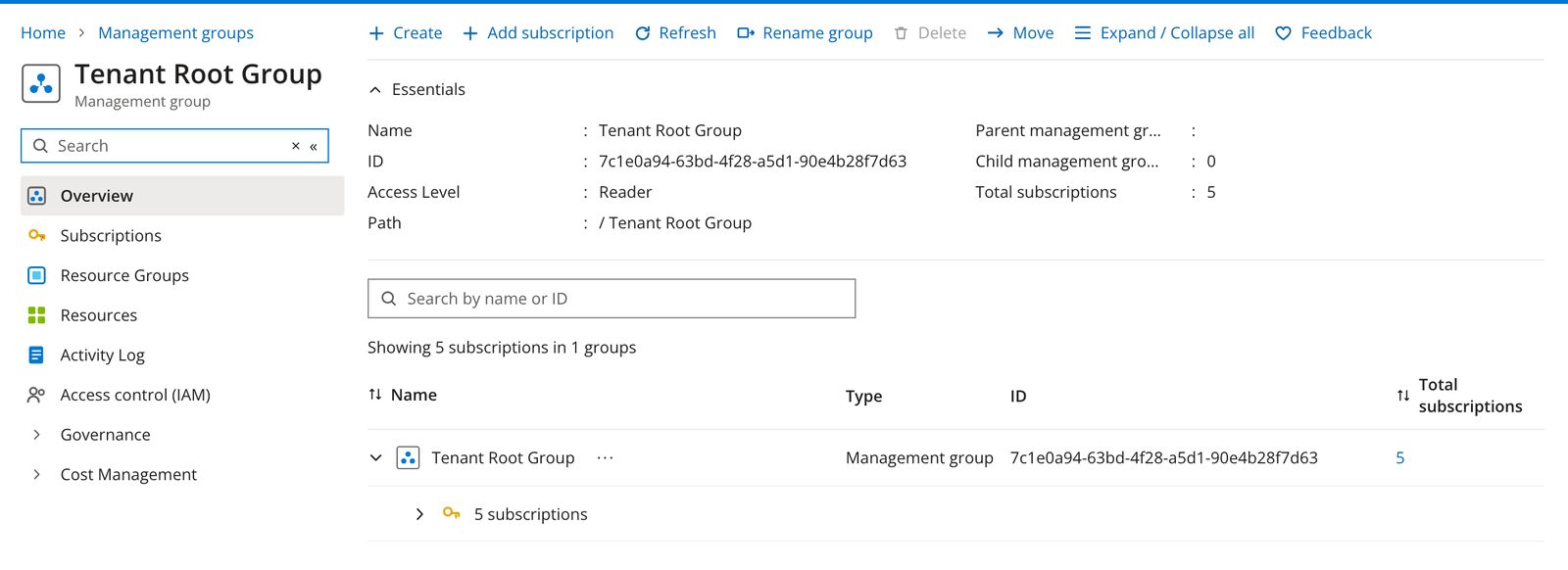The height and width of the screenshot is (570, 1568).
Task: Go to the Home breadcrumb link
Action: pyautogui.click(x=43, y=33)
